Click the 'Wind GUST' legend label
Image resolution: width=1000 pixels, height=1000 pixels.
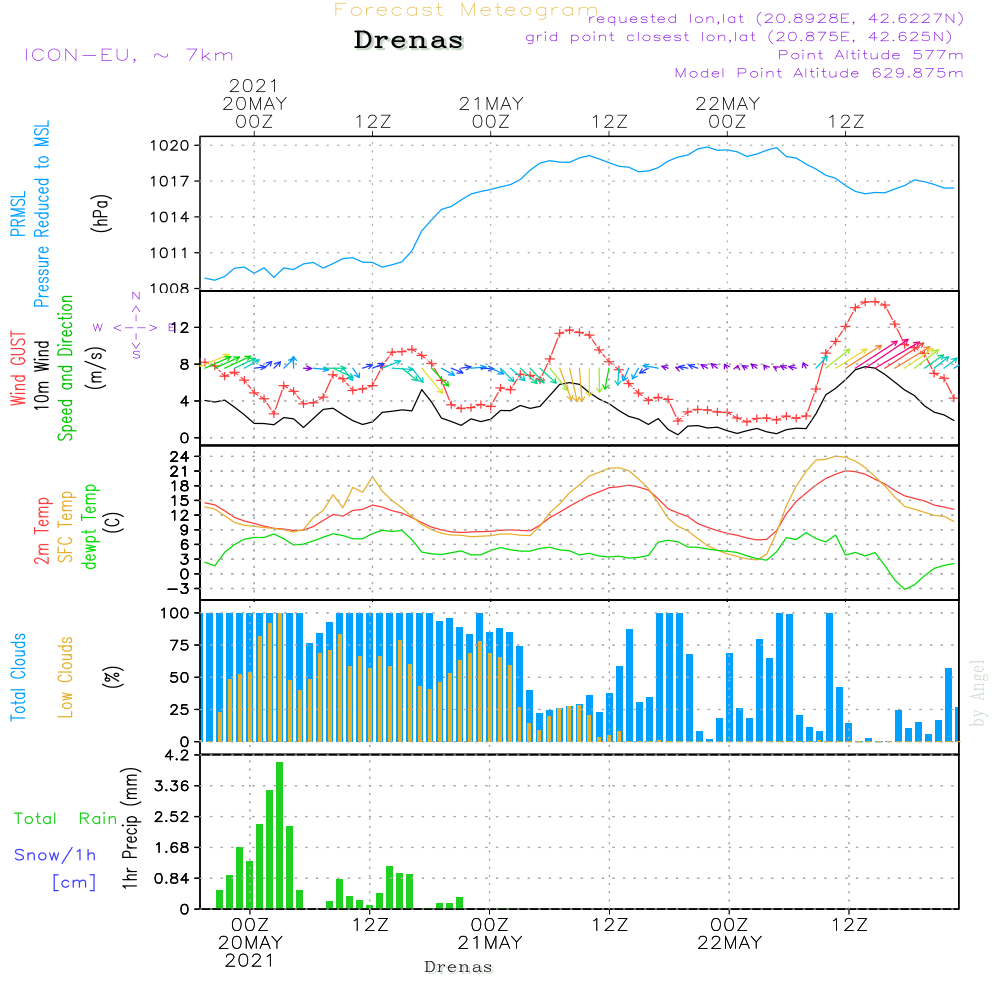18,368
